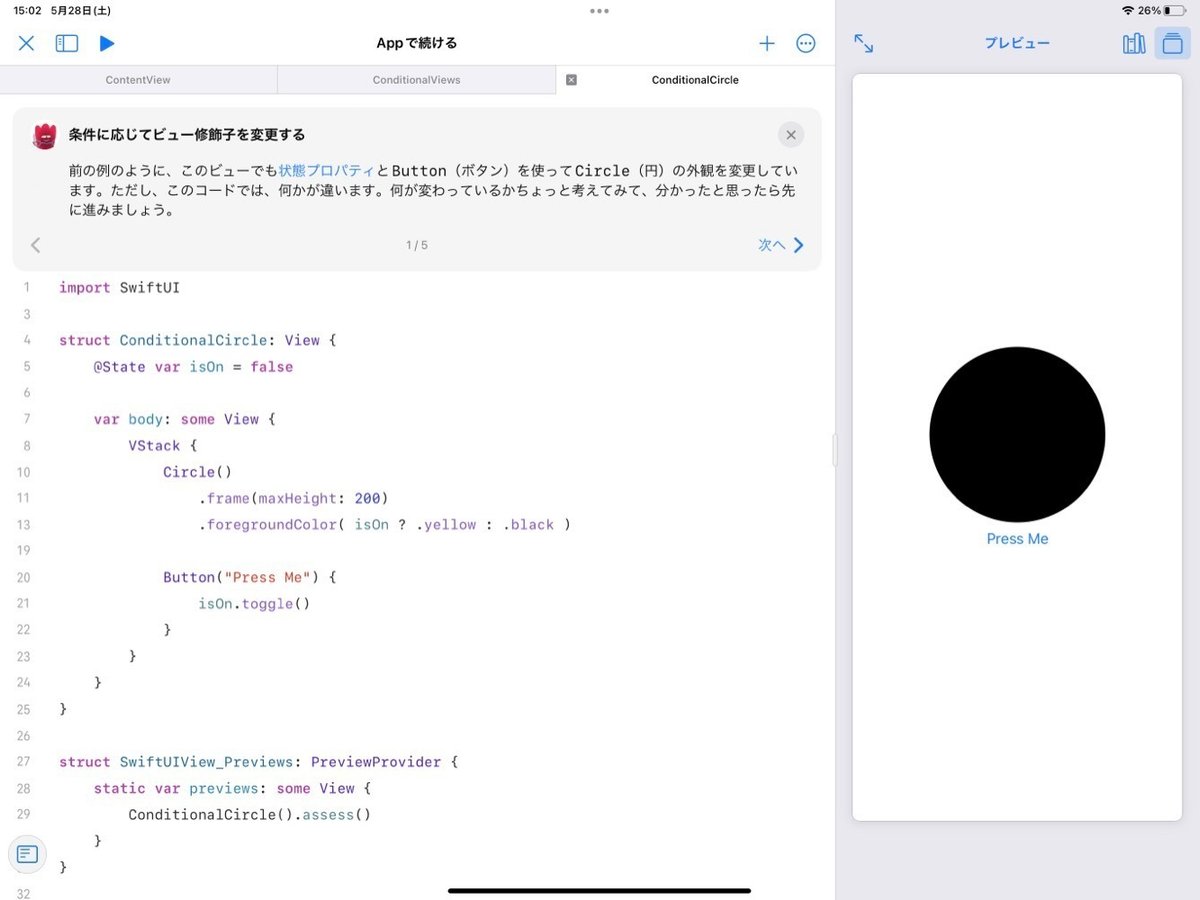Click the '.black' color value in code

pyautogui.click(x=528, y=524)
